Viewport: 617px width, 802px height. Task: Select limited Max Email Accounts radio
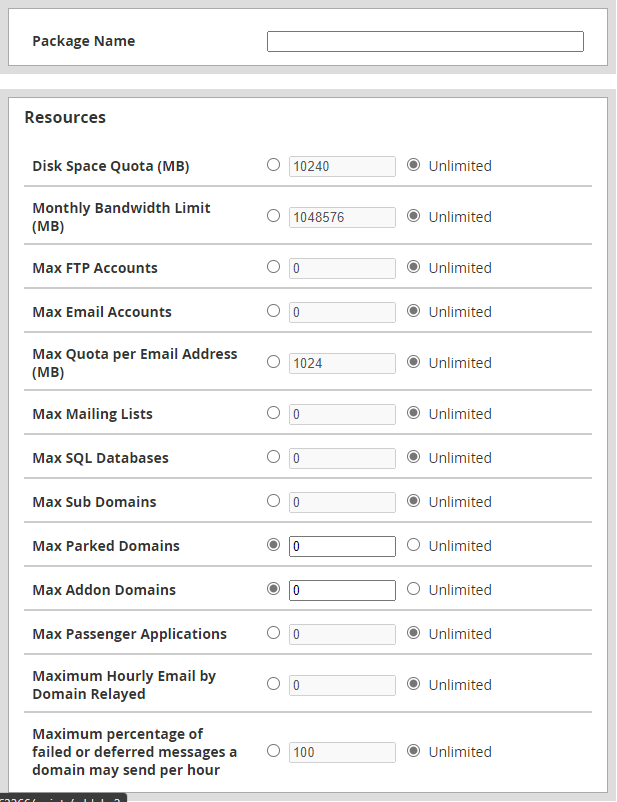click(x=273, y=311)
